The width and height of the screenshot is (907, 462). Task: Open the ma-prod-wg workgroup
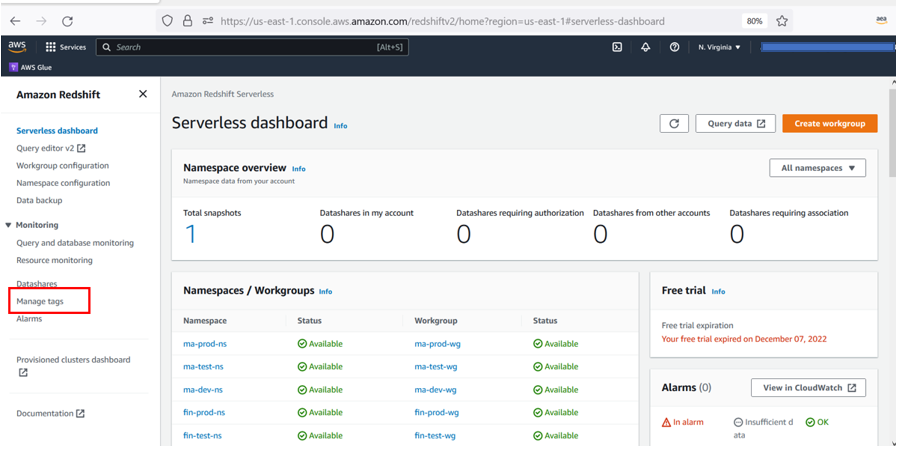[x=437, y=343]
